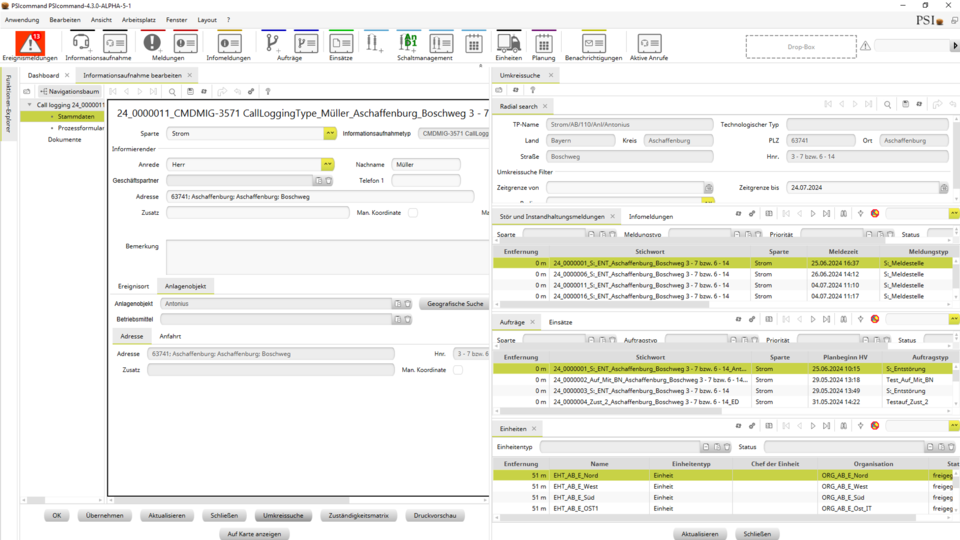Click warning triangle next to Drop-Box
960x540 pixels.
click(x=865, y=46)
